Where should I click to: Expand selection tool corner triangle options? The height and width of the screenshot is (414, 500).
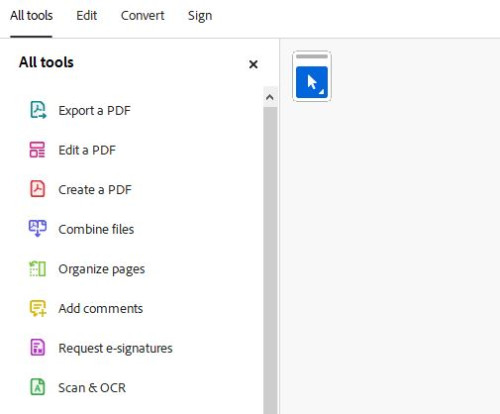pos(321,91)
